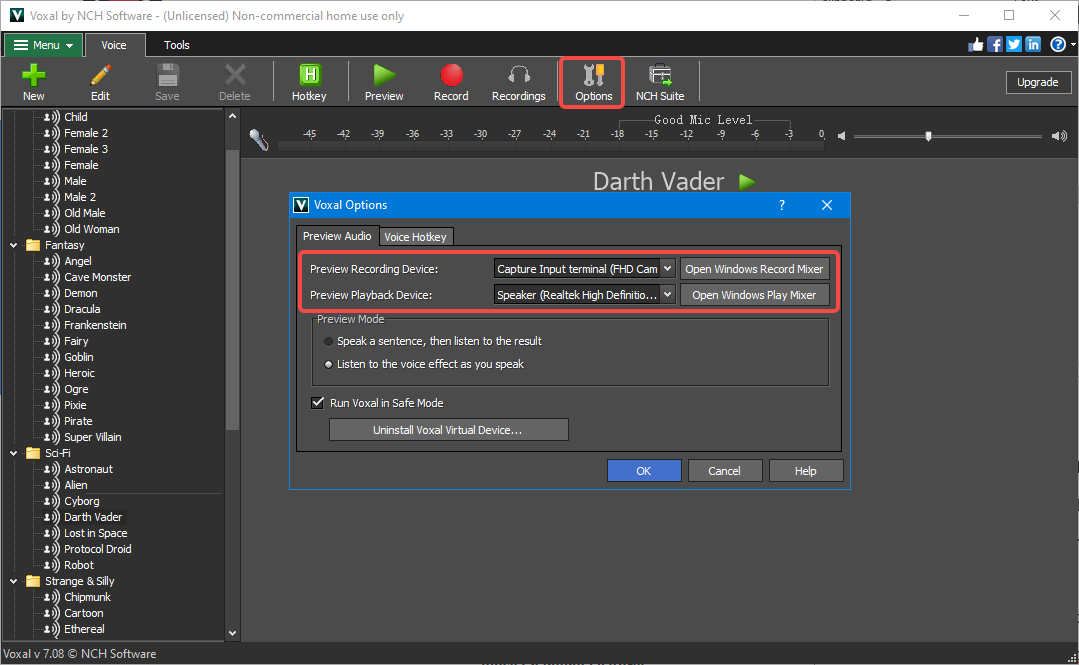Click the volume slider handle

(928, 136)
